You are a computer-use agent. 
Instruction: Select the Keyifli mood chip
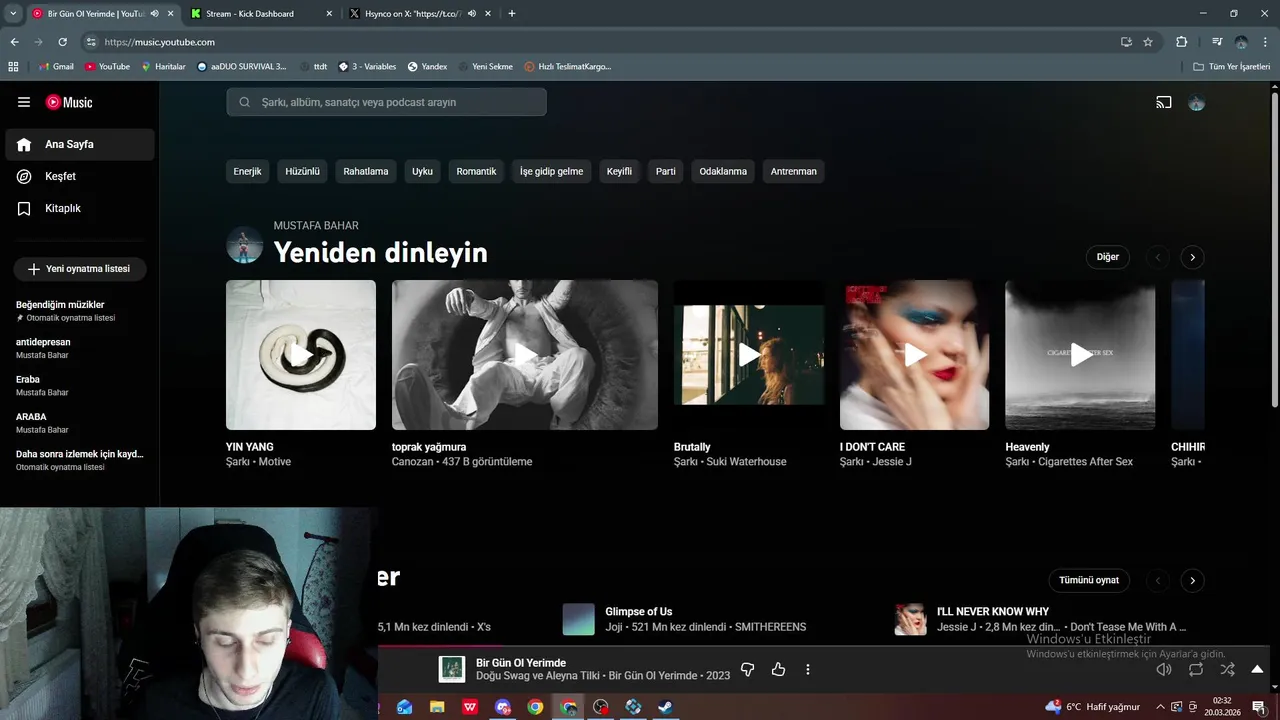pyautogui.click(x=619, y=171)
